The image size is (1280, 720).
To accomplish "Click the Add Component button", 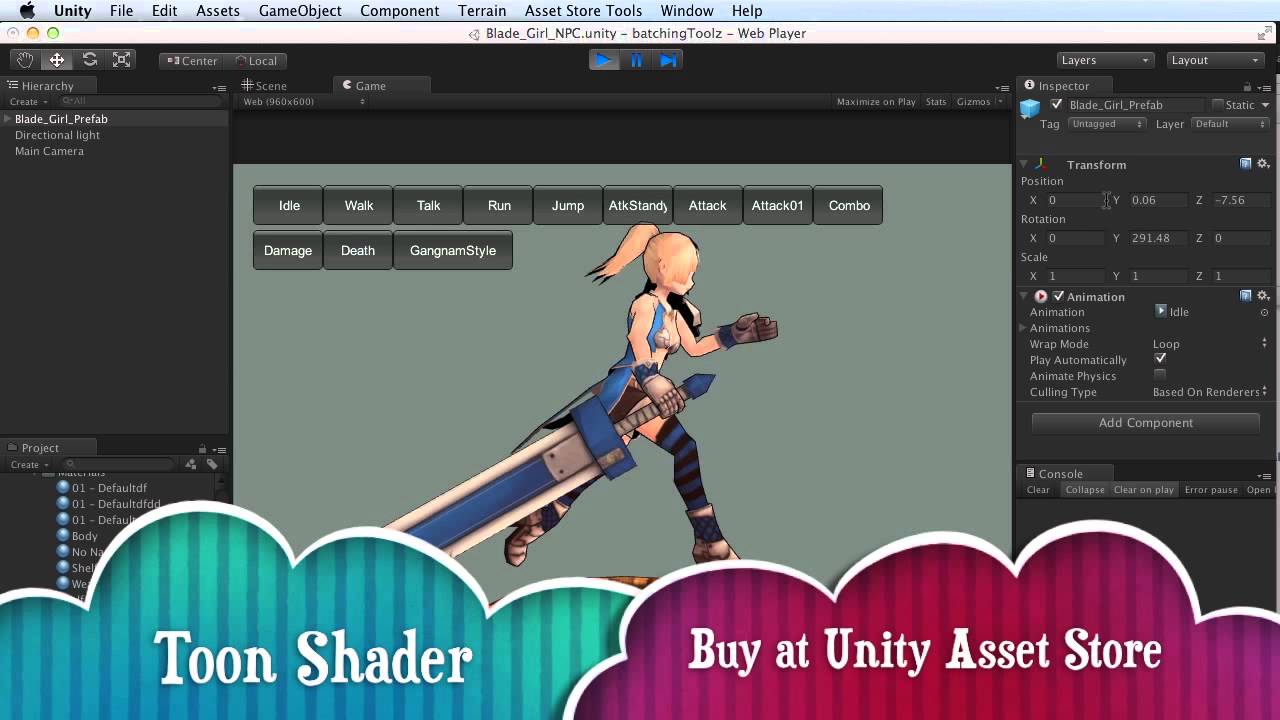I will (1145, 423).
